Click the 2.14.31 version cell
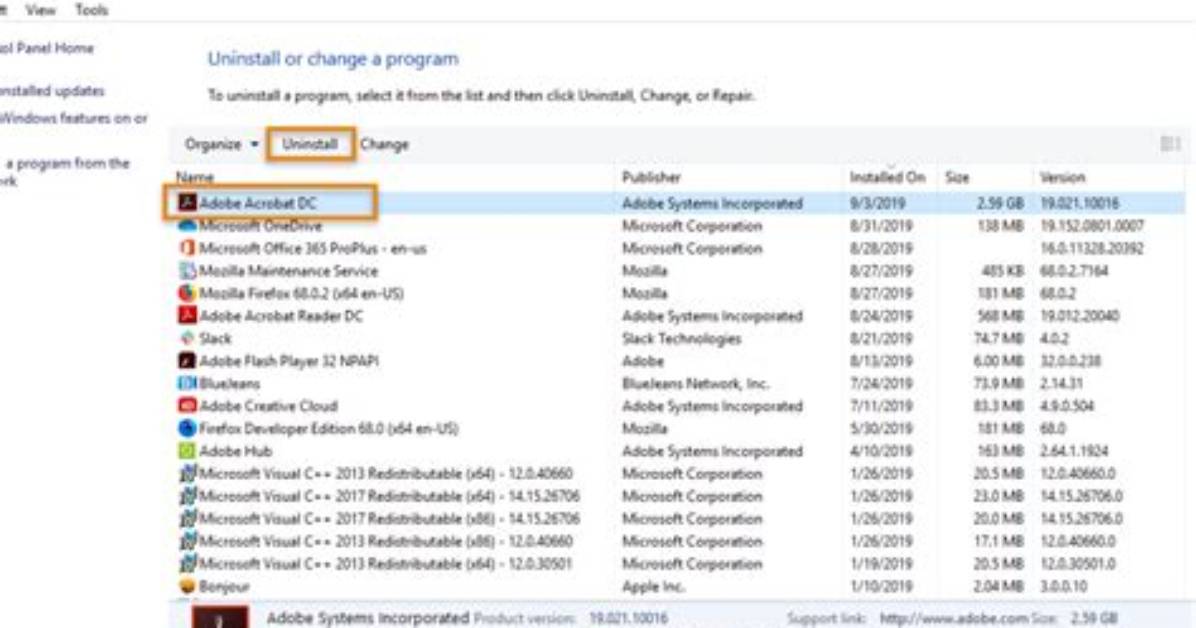1196x628 pixels. point(1061,383)
